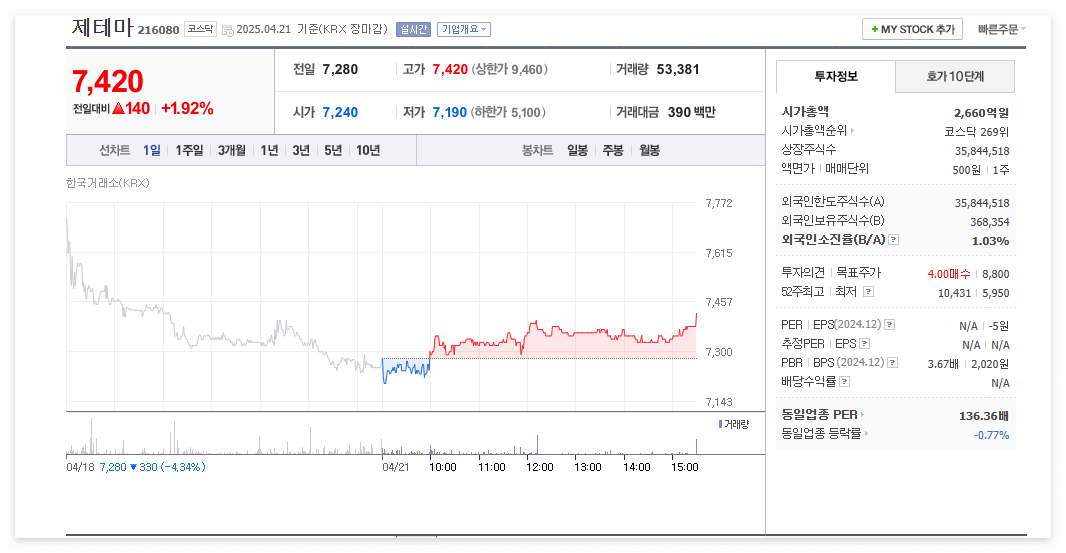Open help icon next to 외국인소진율(B/A)
1066x553 pixels.
click(894, 239)
